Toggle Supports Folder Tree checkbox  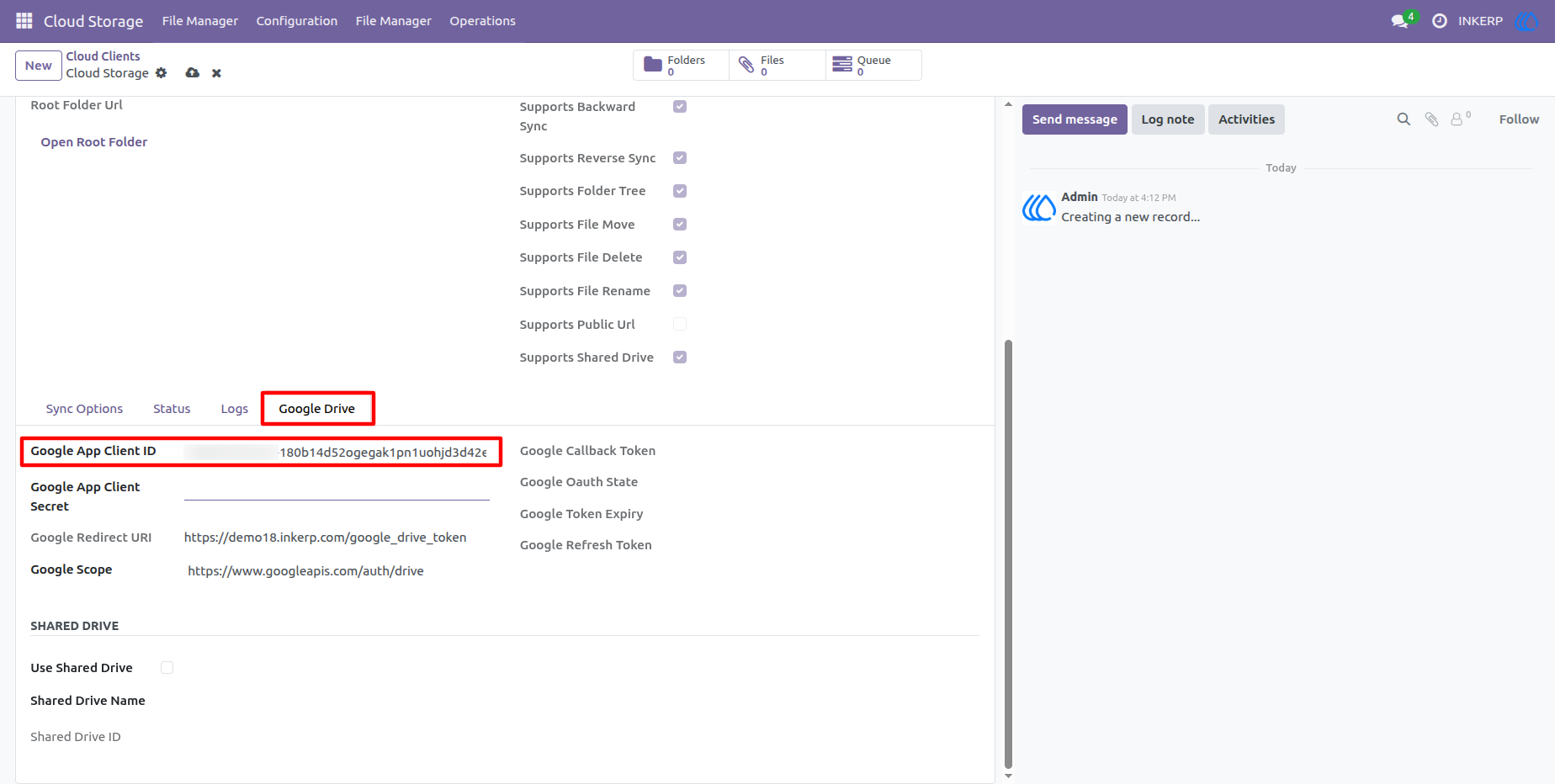click(x=680, y=191)
